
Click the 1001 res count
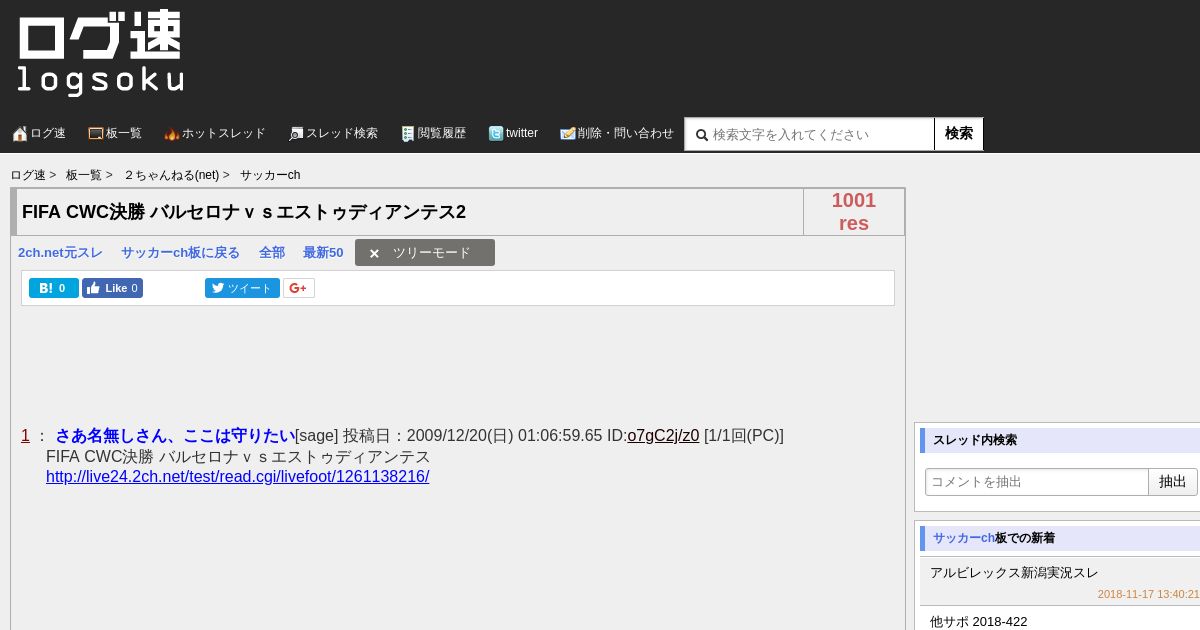click(x=854, y=212)
